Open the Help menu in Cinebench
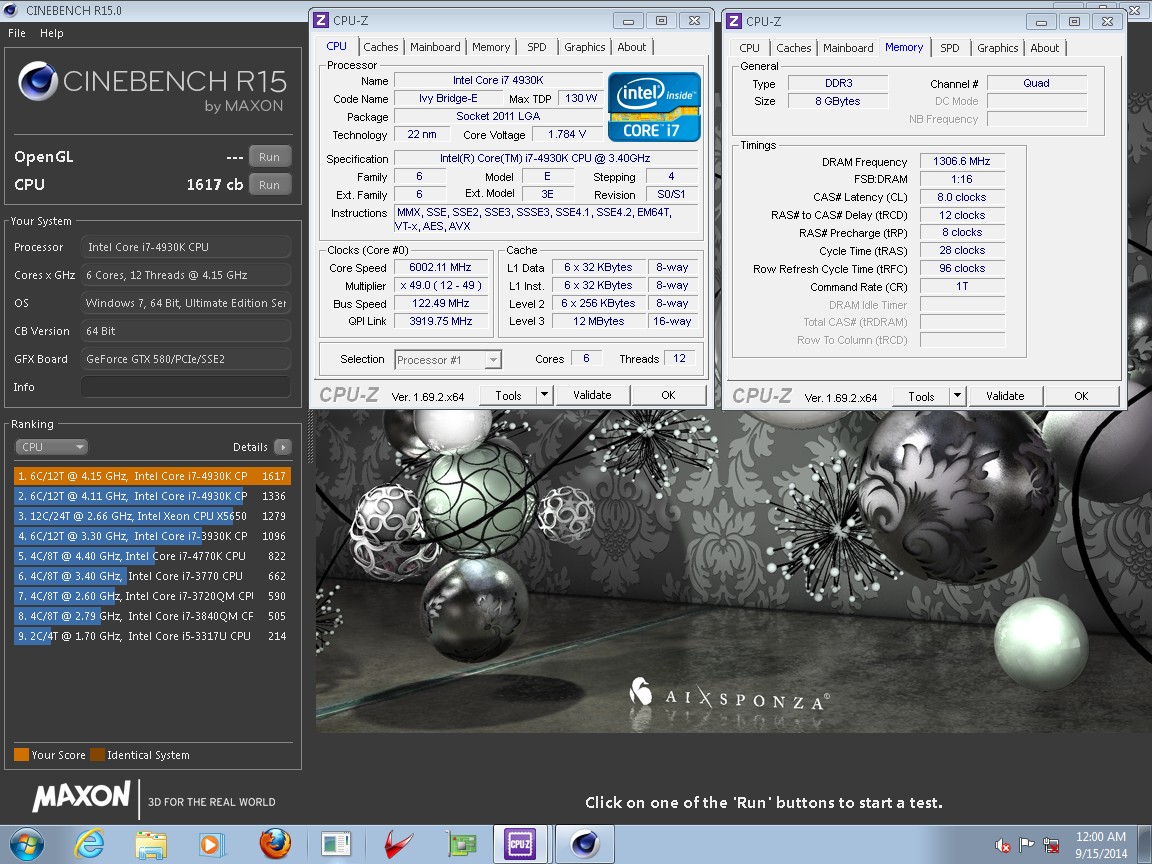1152x864 pixels. pos(51,33)
